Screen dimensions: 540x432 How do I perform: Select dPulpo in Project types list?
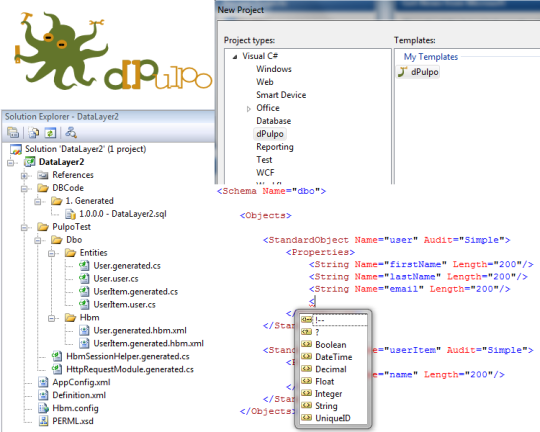click(270, 134)
